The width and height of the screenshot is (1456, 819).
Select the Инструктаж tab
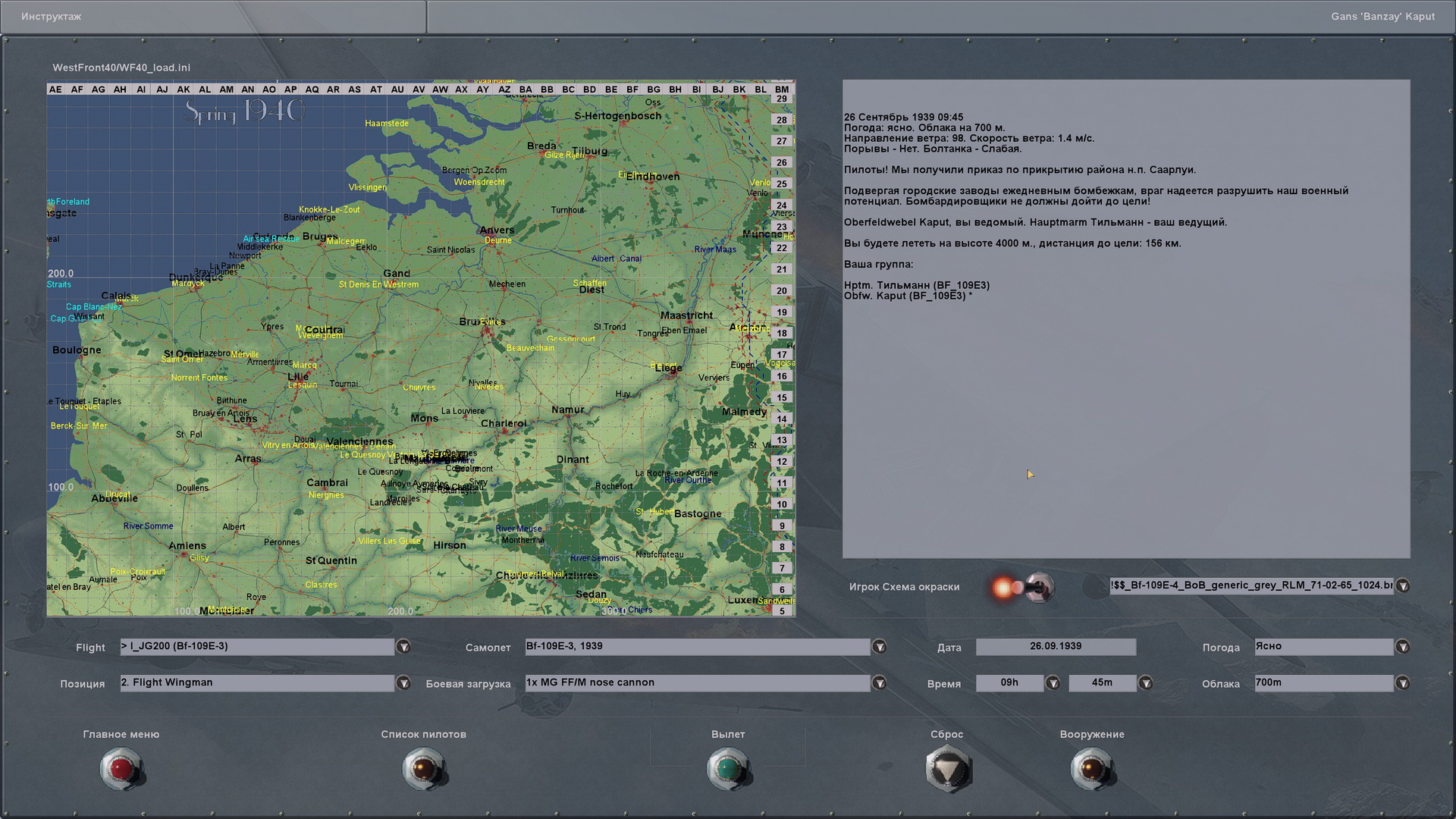(x=52, y=17)
